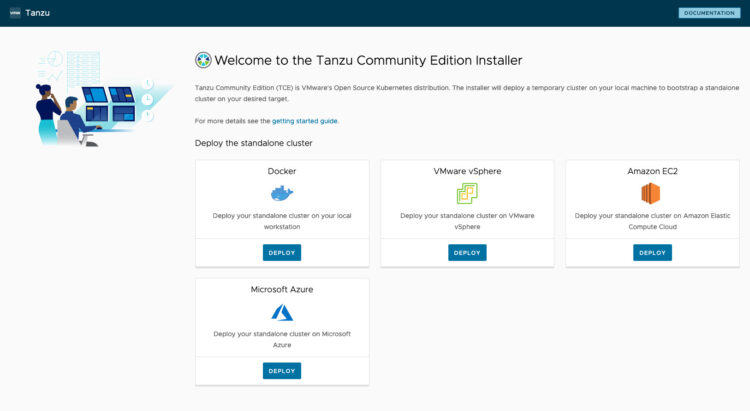Image resolution: width=750 pixels, height=411 pixels.
Task: Open the Documentation button
Action: [709, 13]
